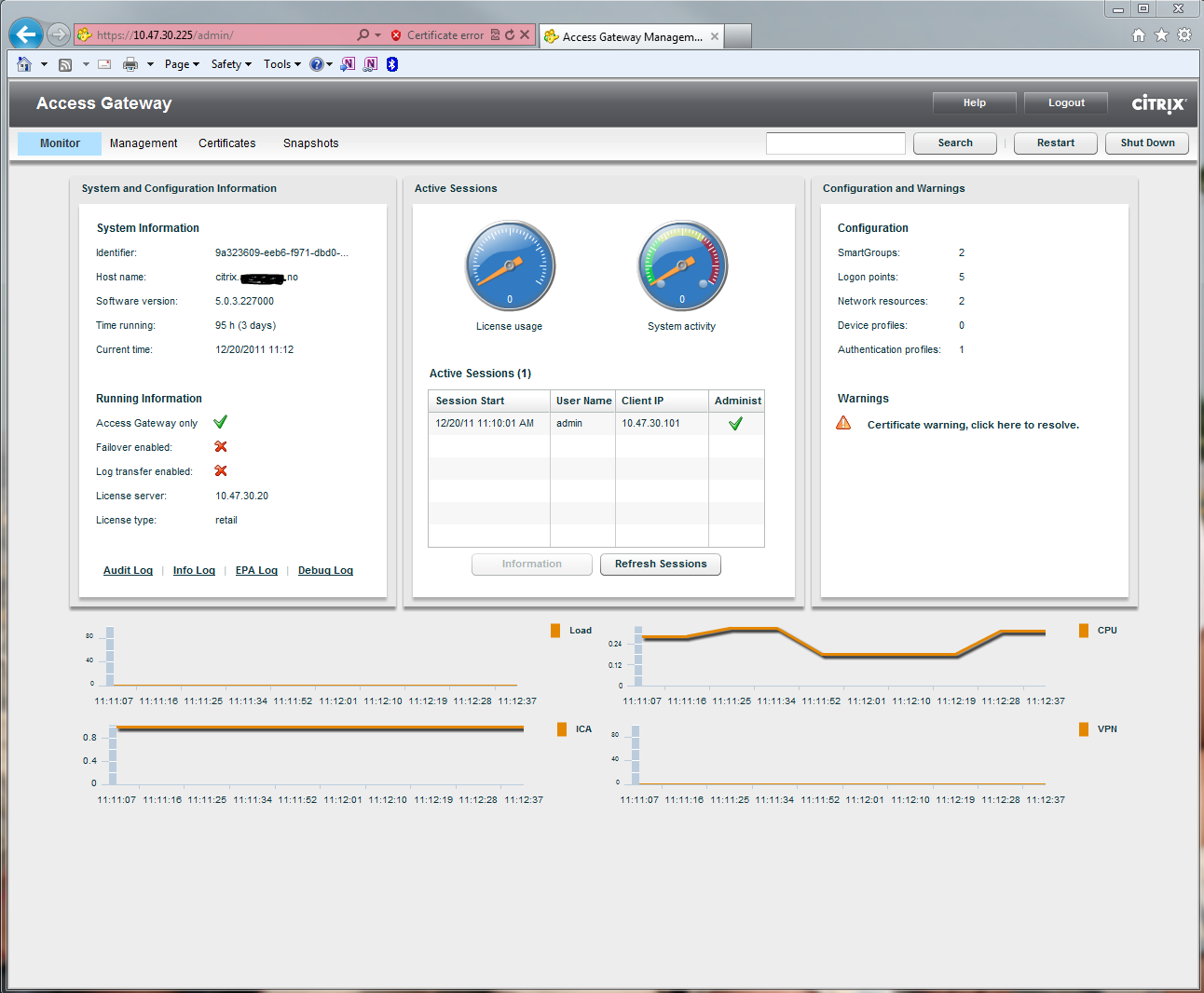Expand the Home button dropdown arrow
Image resolution: width=1204 pixels, height=993 pixels.
(43, 64)
